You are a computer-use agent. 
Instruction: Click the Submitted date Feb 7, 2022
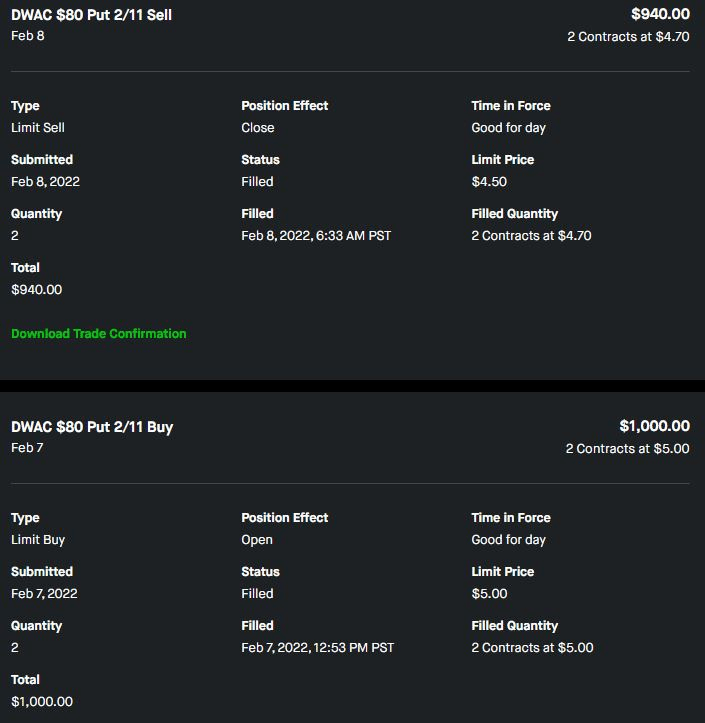(x=44, y=594)
